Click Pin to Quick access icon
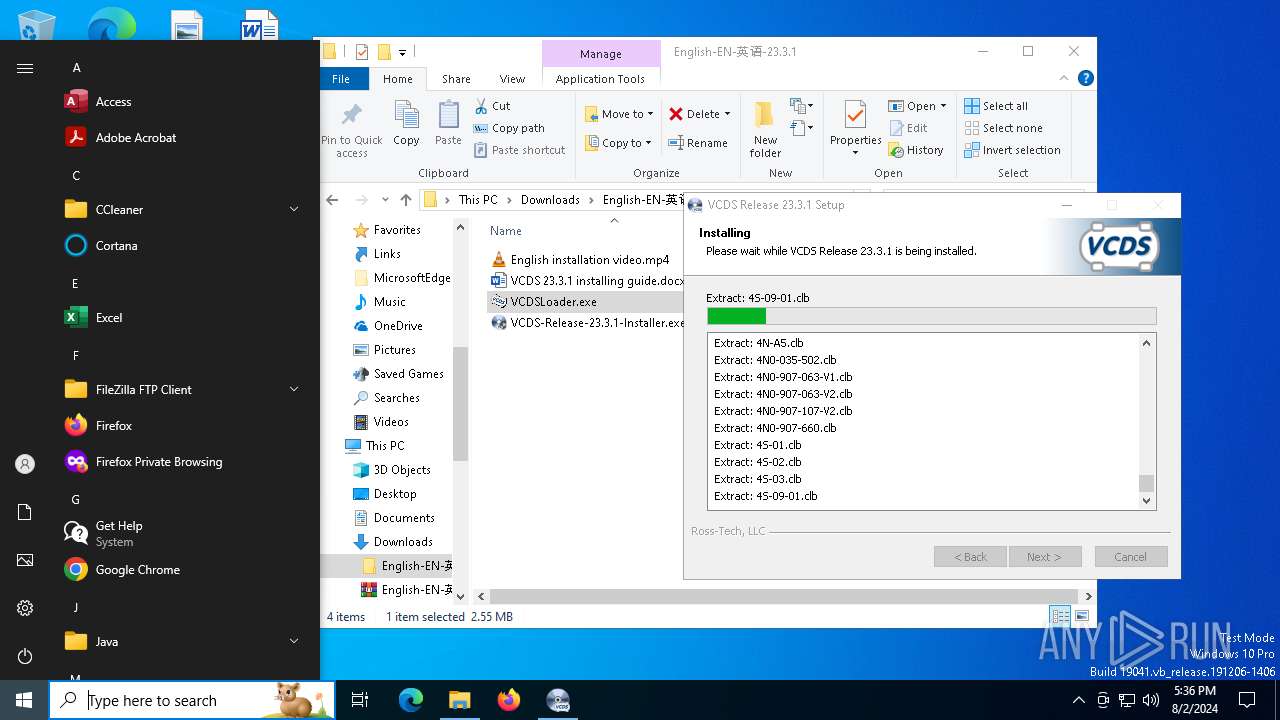Image resolution: width=1280 pixels, height=720 pixels. tap(351, 128)
